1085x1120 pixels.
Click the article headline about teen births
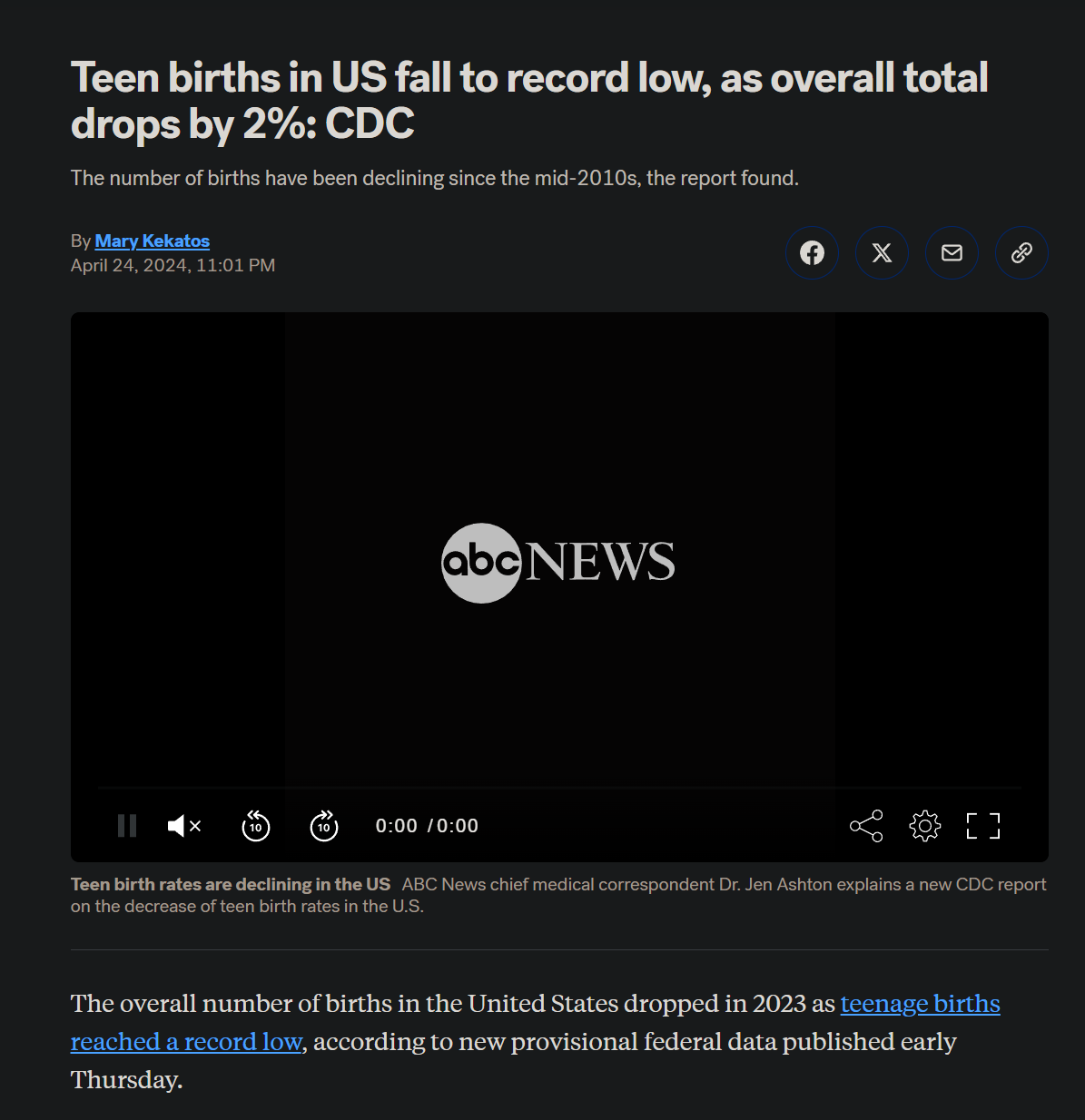click(x=528, y=101)
